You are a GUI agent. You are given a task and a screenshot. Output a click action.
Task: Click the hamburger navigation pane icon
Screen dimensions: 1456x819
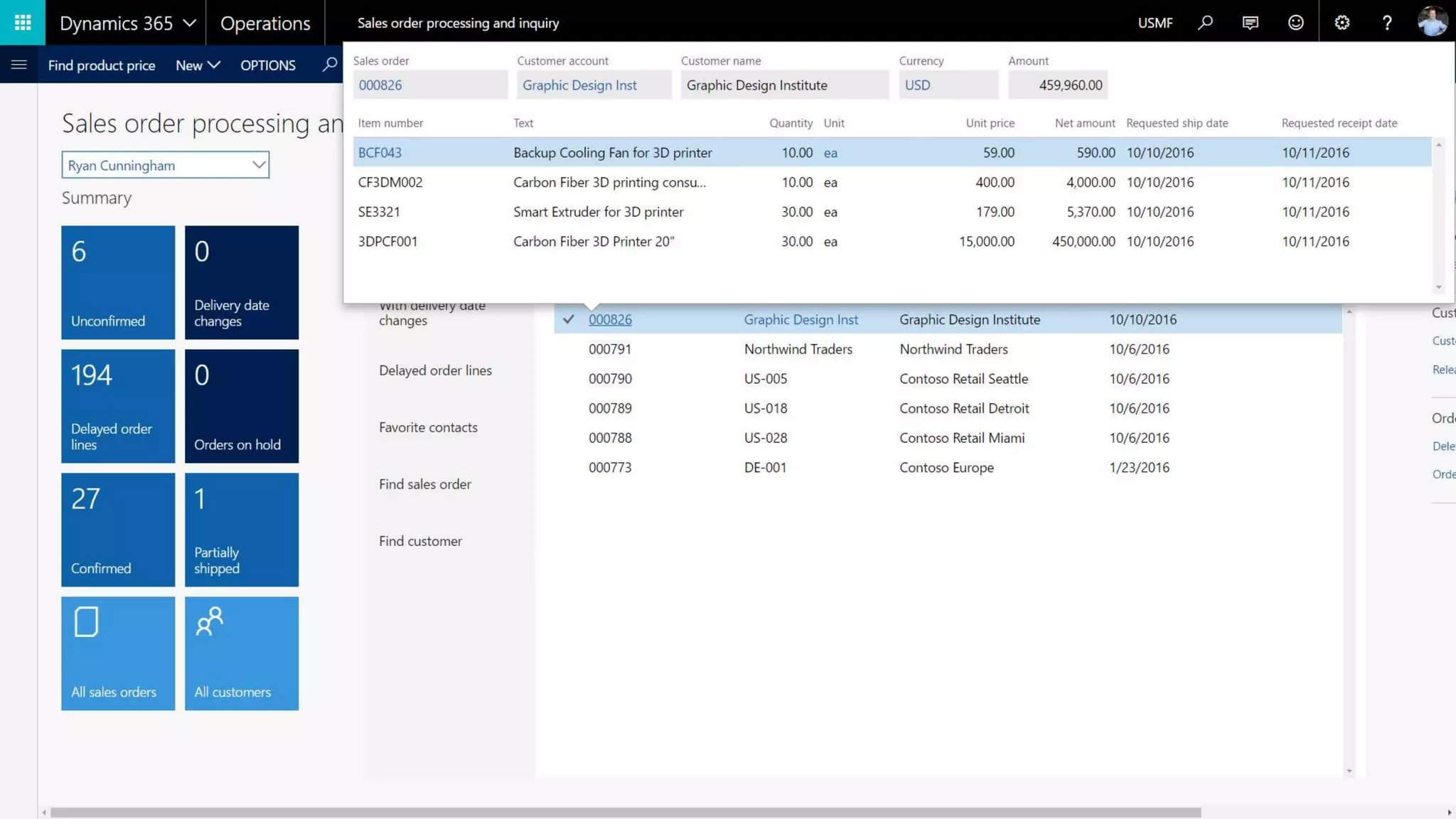[19, 65]
